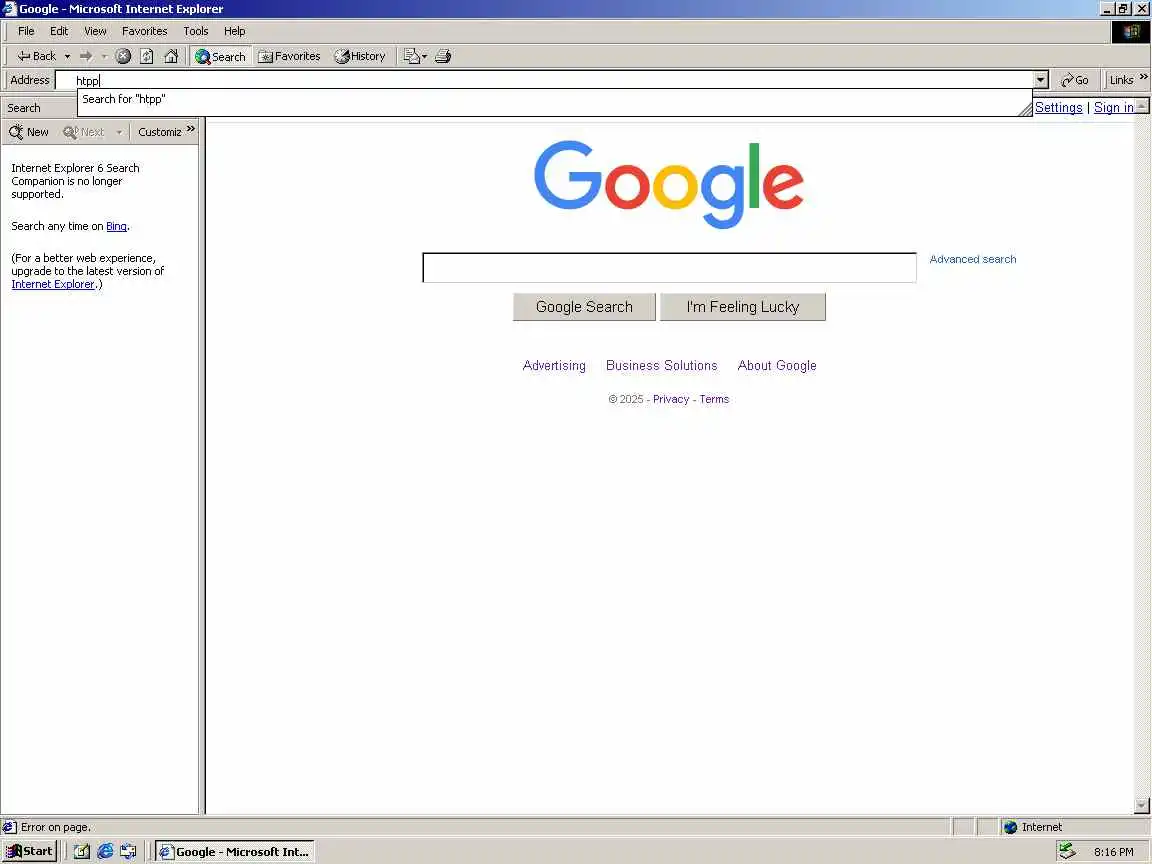This screenshot has width=1152, height=864.
Task: Expand the Search pane toolbar chevron
Action: tap(191, 129)
